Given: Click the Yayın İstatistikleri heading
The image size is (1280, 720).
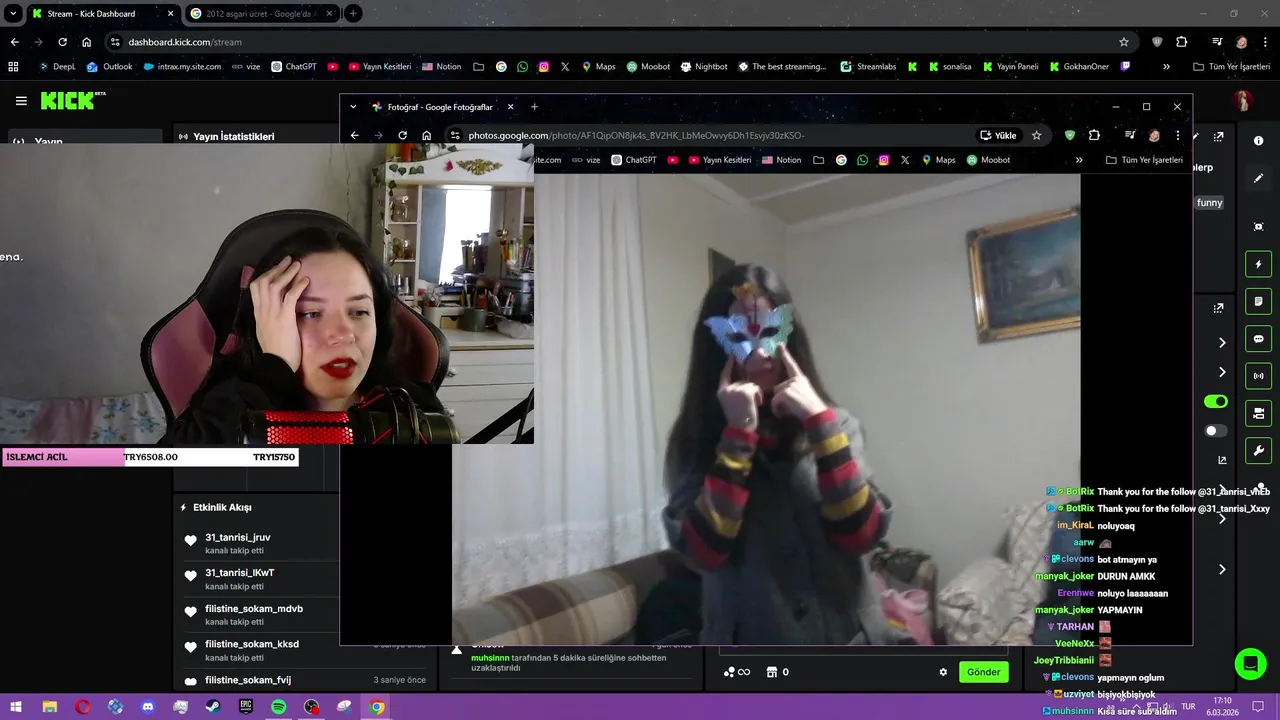Looking at the screenshot, I should [x=233, y=137].
